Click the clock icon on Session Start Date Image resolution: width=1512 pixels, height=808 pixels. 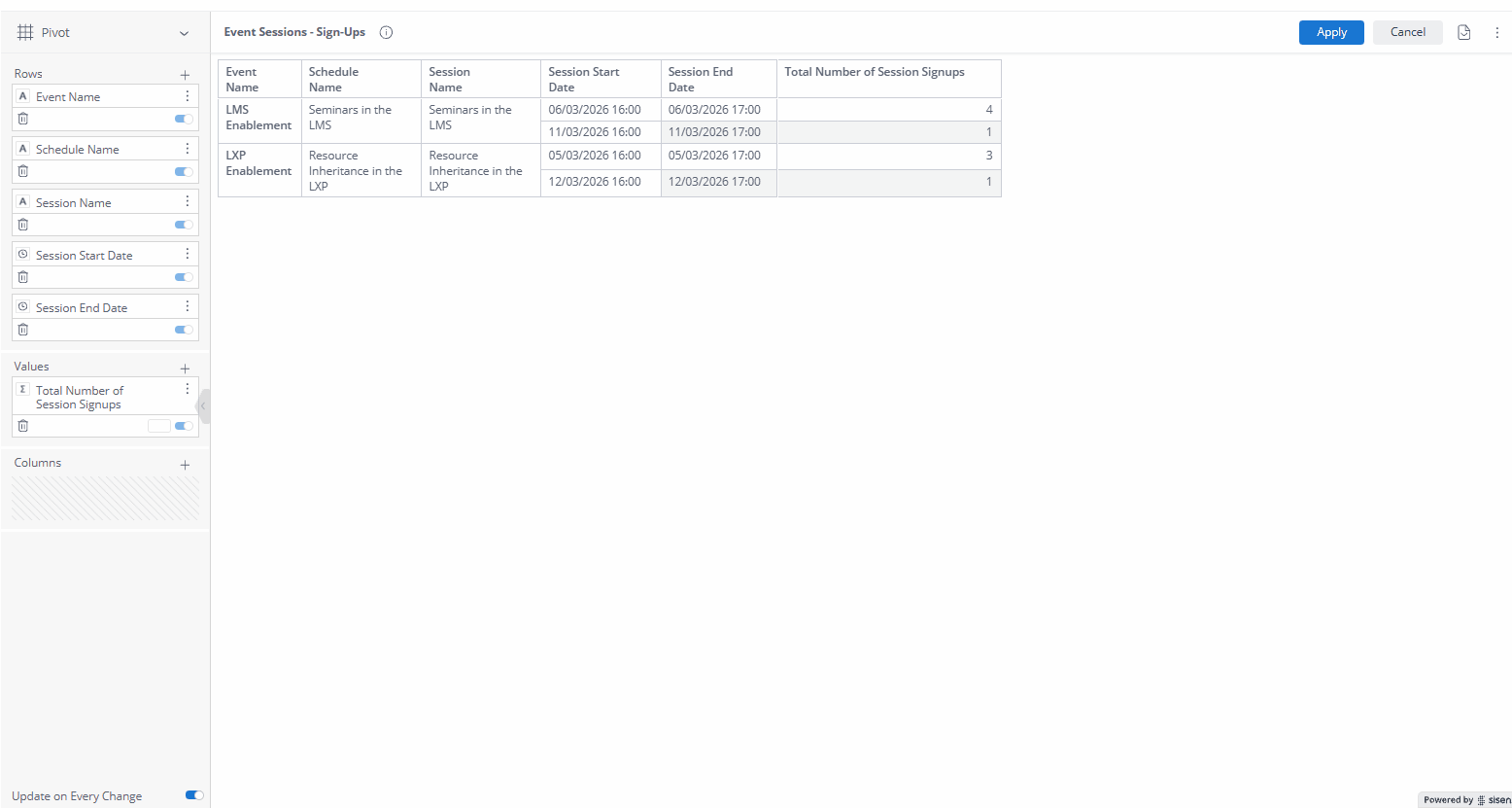click(22, 254)
